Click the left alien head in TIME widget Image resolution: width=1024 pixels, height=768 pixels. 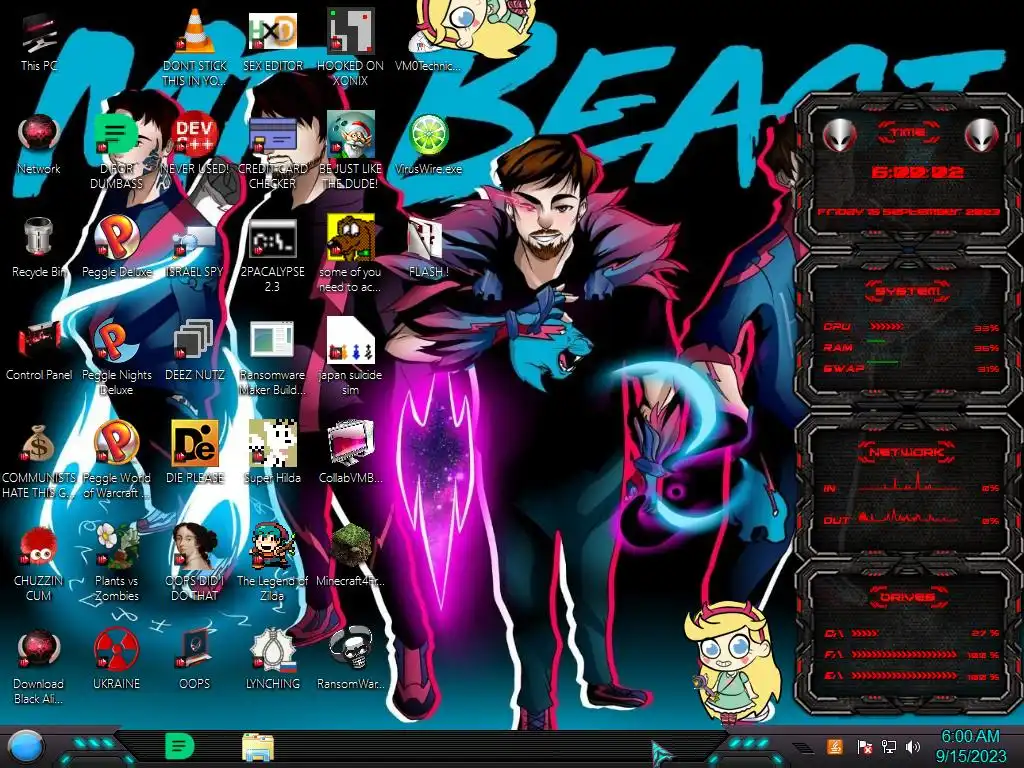pyautogui.click(x=838, y=136)
